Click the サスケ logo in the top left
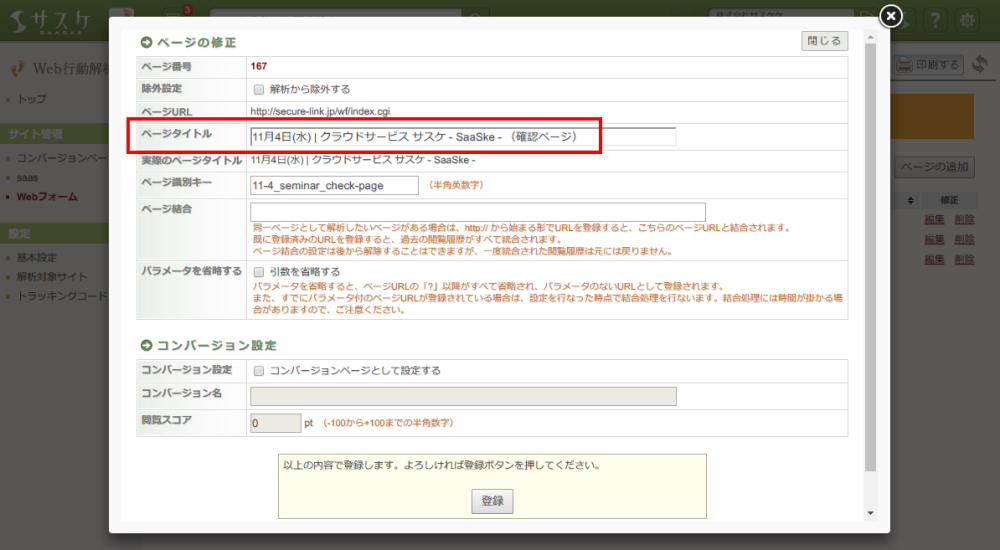Image resolution: width=1000 pixels, height=550 pixels. click(50, 19)
